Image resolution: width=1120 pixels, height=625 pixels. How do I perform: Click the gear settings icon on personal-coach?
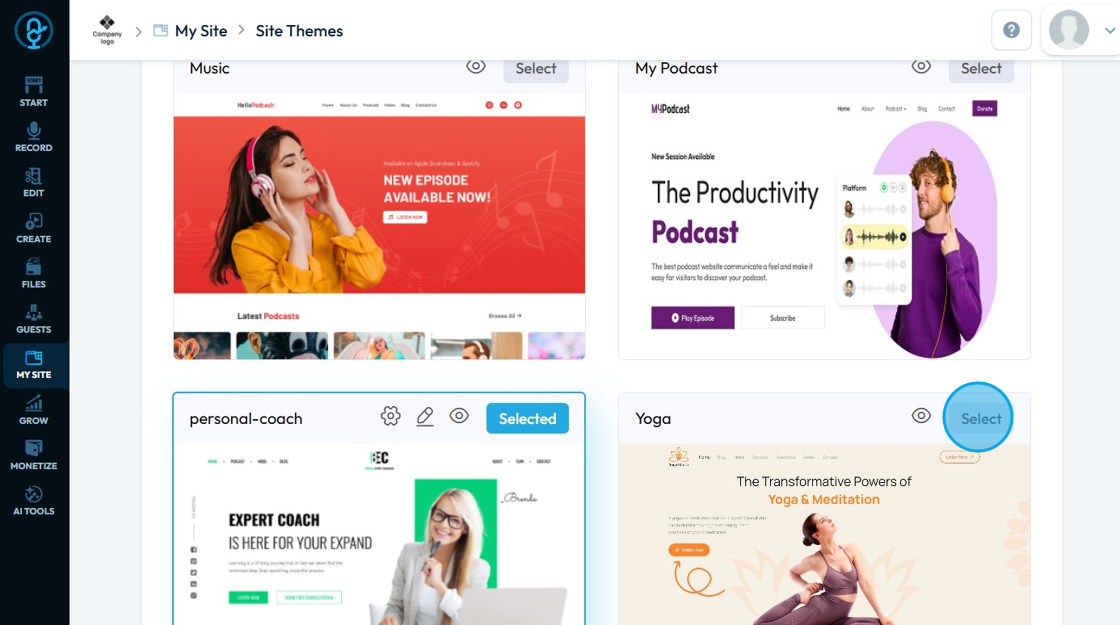tap(391, 416)
